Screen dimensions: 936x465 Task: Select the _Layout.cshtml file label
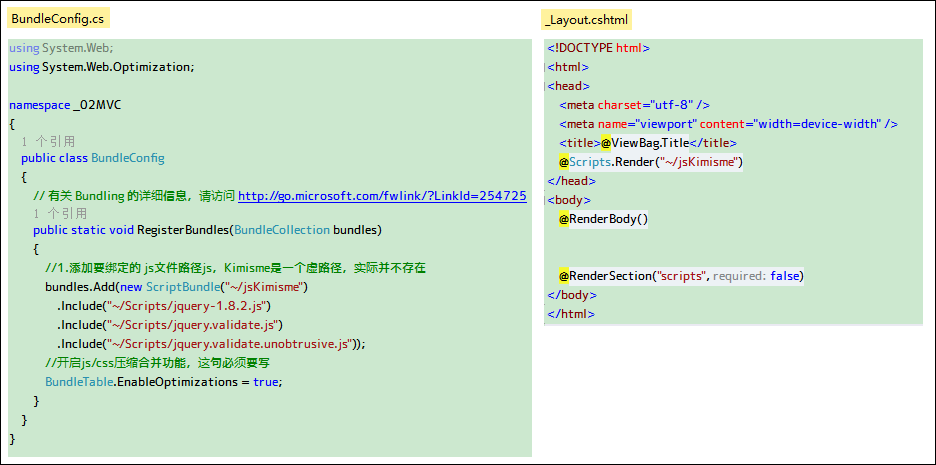(x=587, y=20)
